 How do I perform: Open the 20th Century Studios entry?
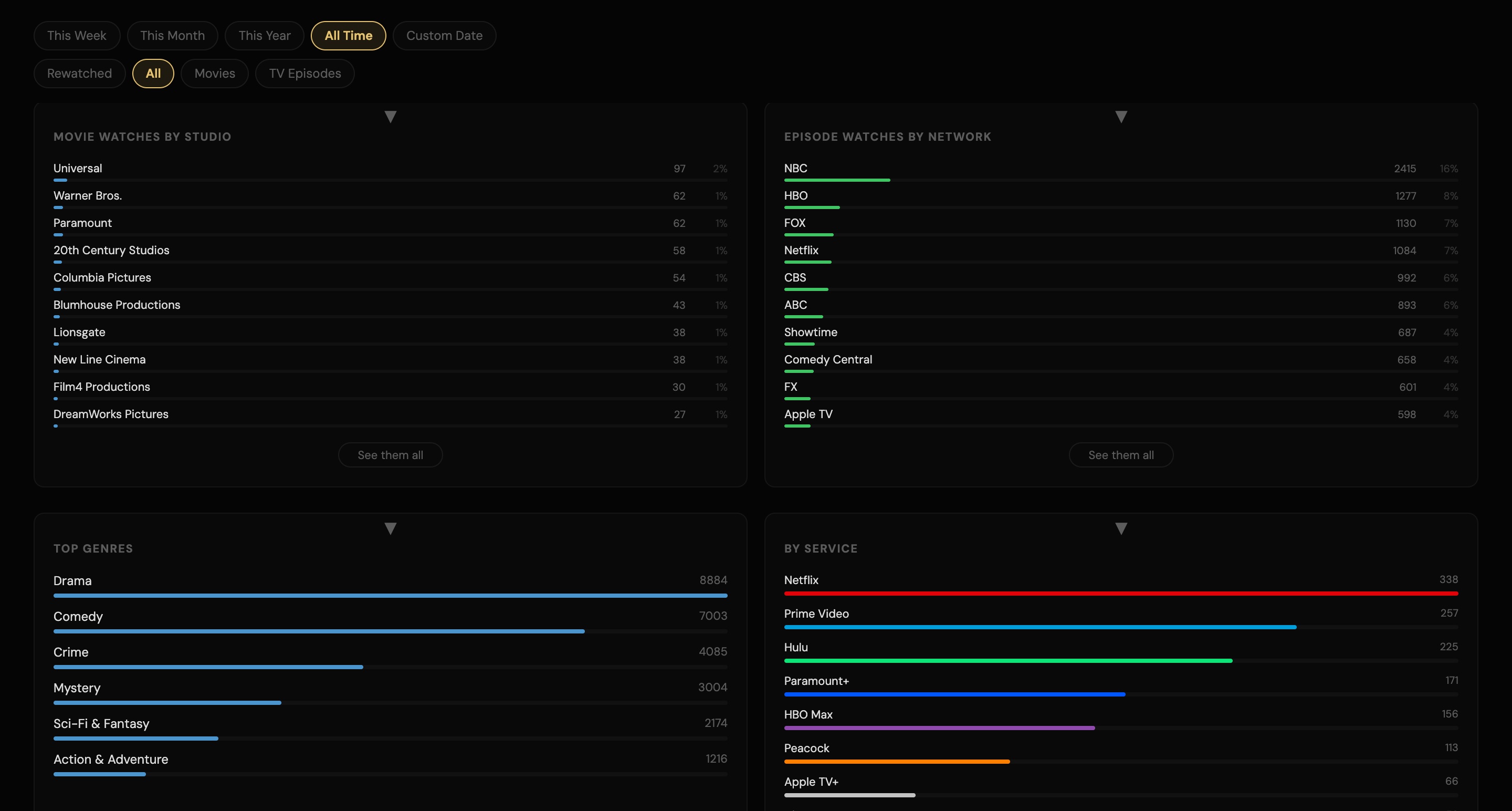(x=390, y=253)
